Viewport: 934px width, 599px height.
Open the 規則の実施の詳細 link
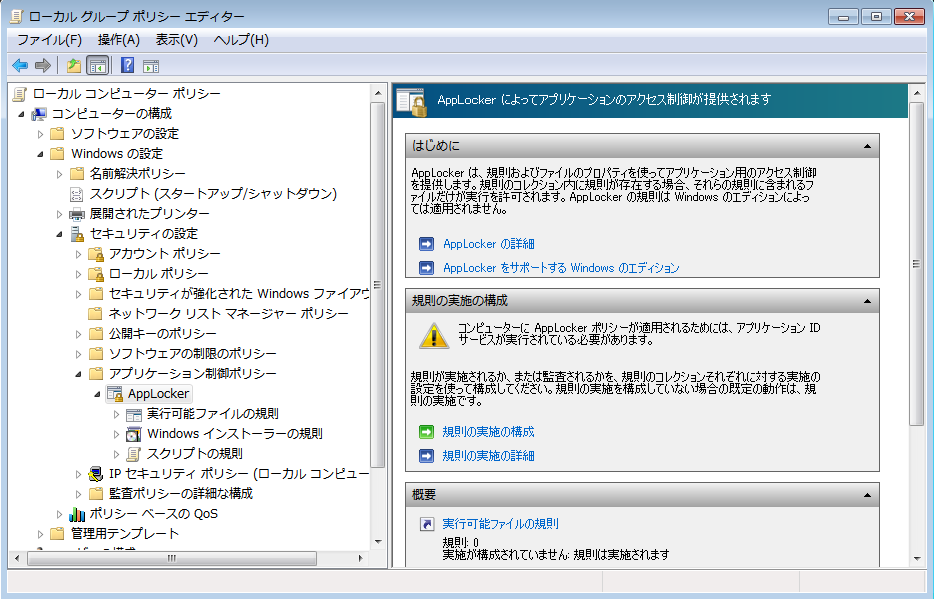click(x=488, y=456)
